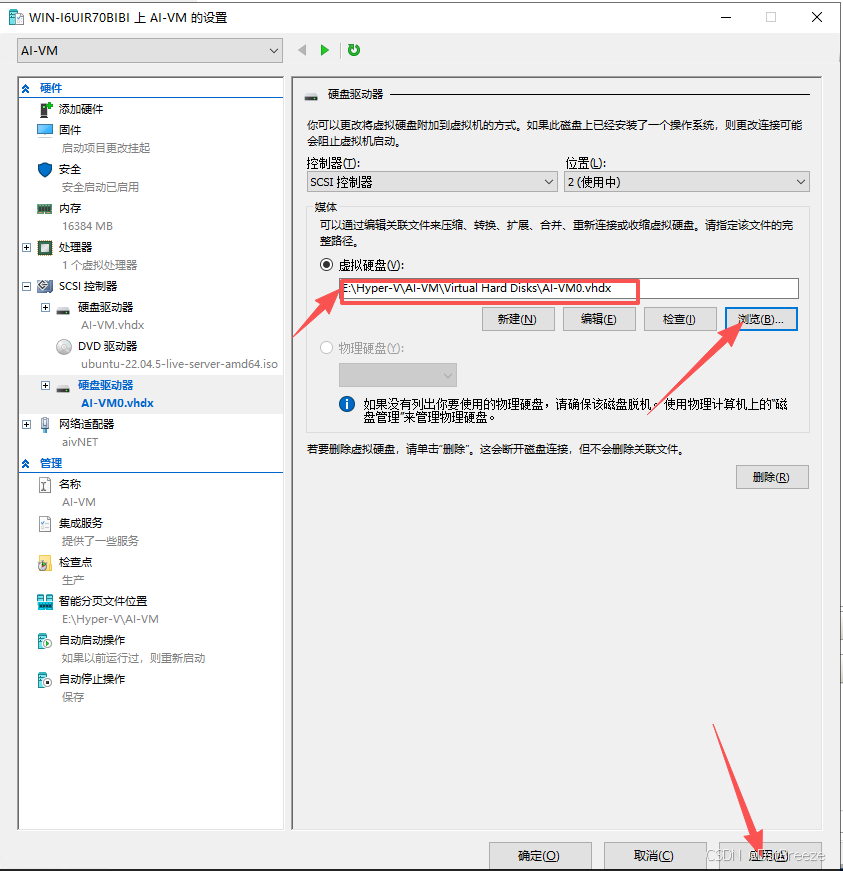Click the SCSI 控制器 controller icon
This screenshot has width=843, height=871.
(45, 286)
